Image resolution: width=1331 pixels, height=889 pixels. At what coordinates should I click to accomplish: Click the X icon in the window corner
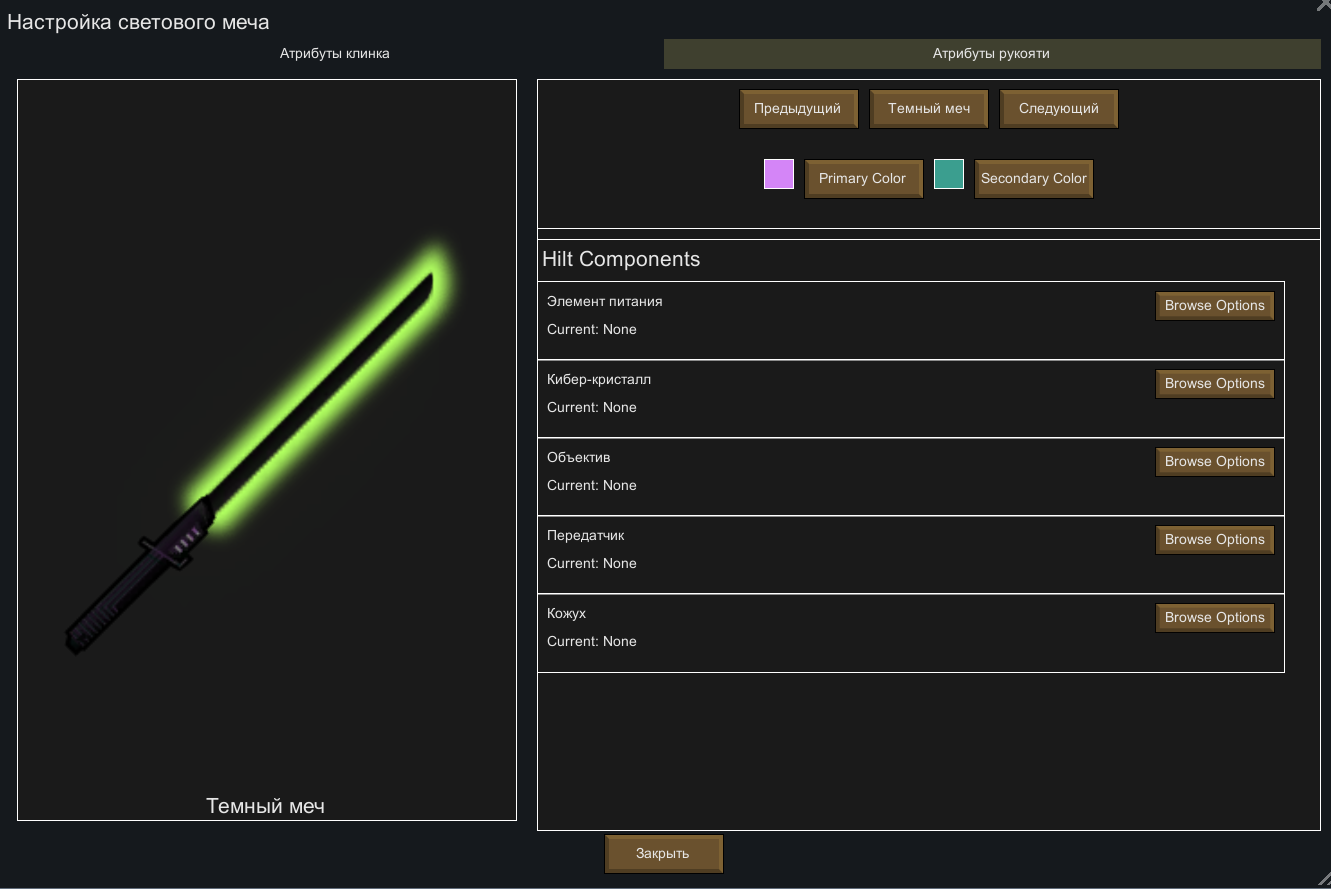pos(1323,5)
